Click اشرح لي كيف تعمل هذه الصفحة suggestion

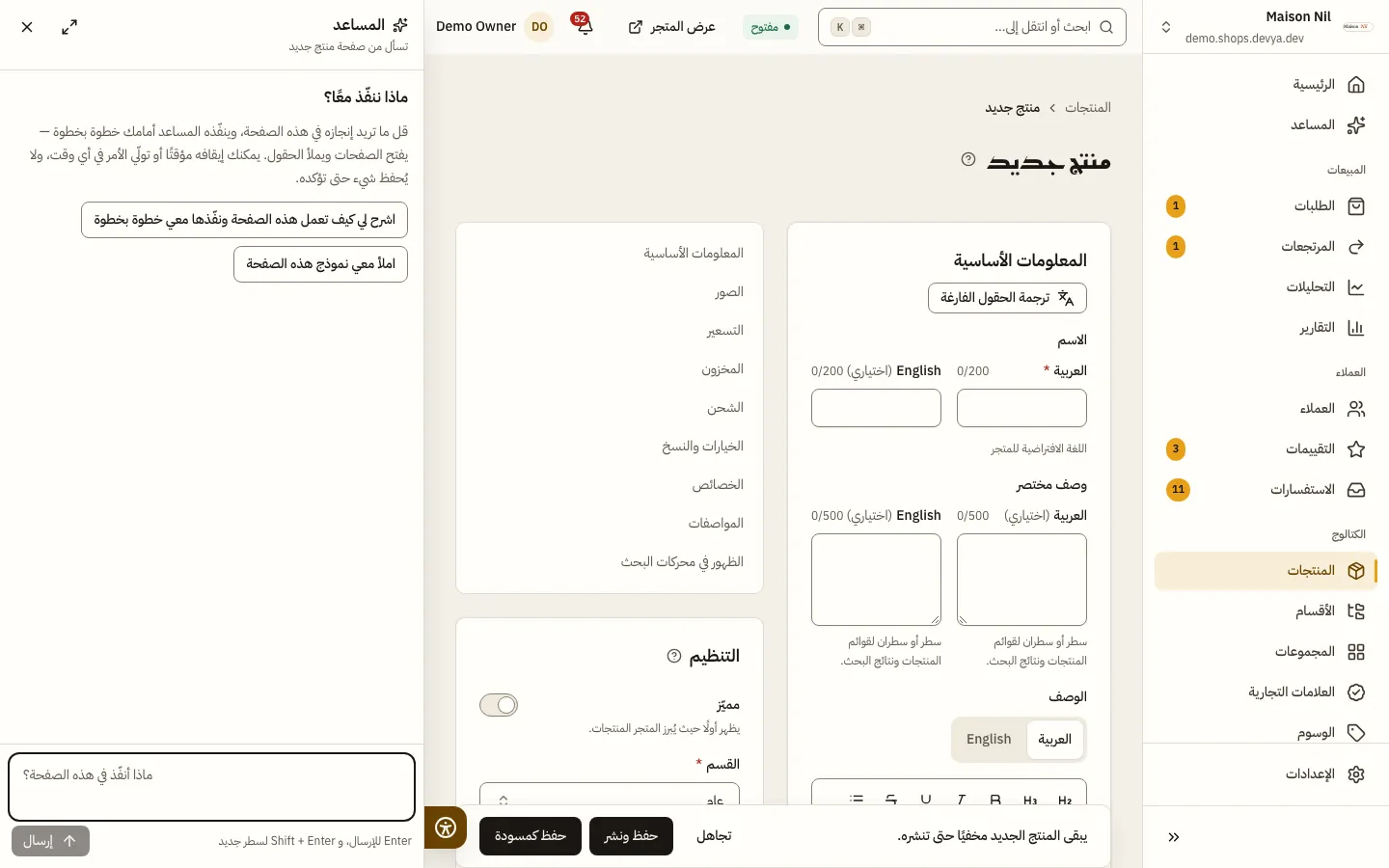244,220
